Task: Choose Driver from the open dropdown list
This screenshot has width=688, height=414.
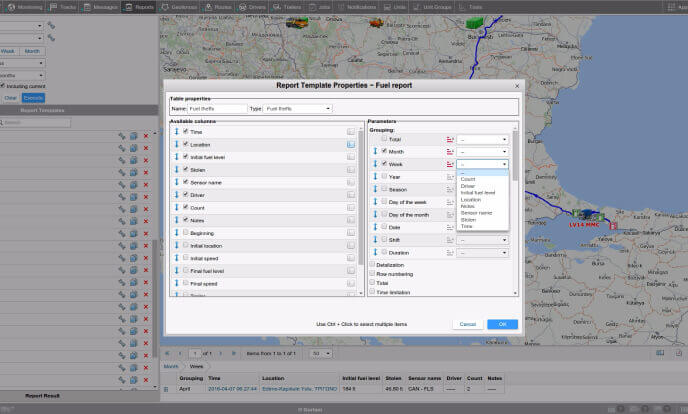Action: point(468,185)
